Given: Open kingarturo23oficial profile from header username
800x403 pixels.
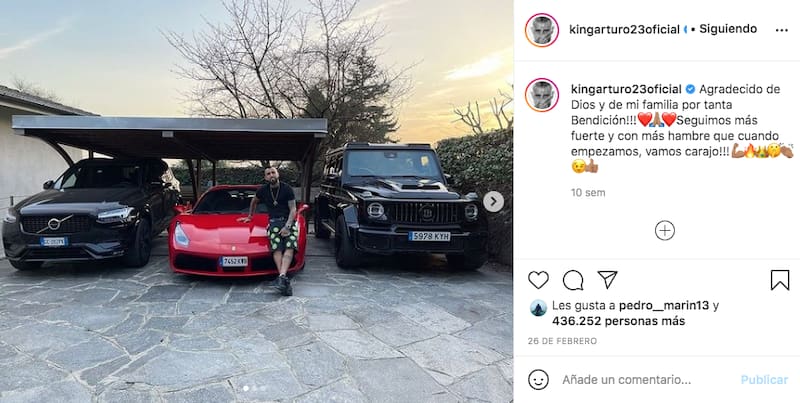Looking at the screenshot, I should (624, 30).
